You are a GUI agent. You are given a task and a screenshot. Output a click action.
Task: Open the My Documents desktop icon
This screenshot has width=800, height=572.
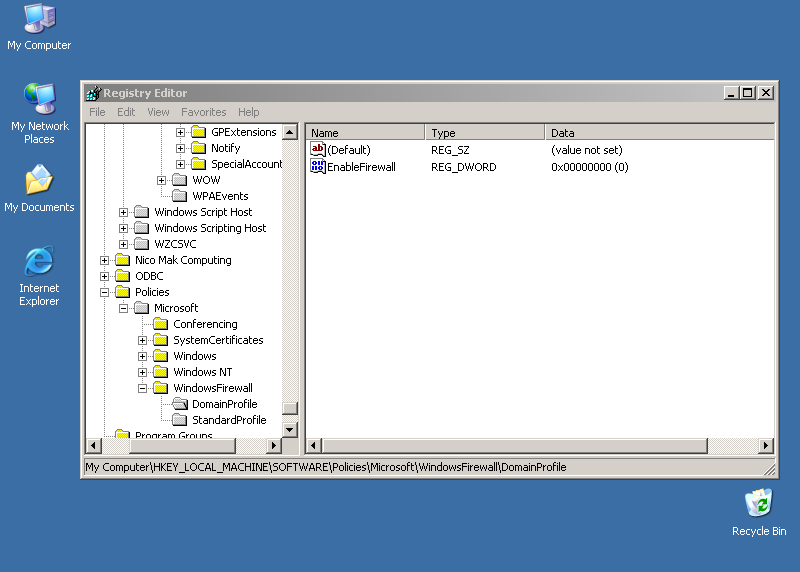(x=39, y=188)
